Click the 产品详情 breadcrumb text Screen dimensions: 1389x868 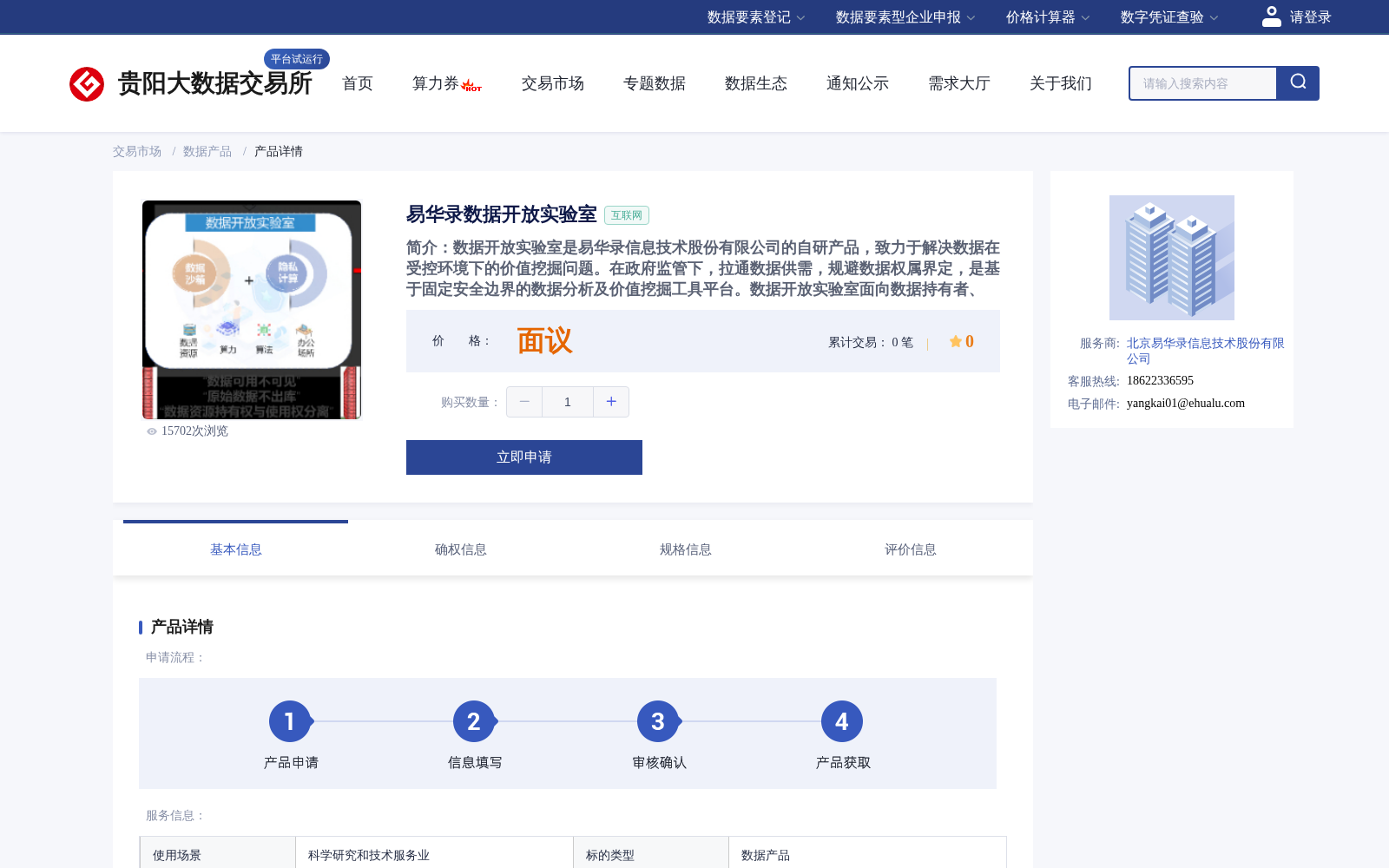(x=279, y=152)
